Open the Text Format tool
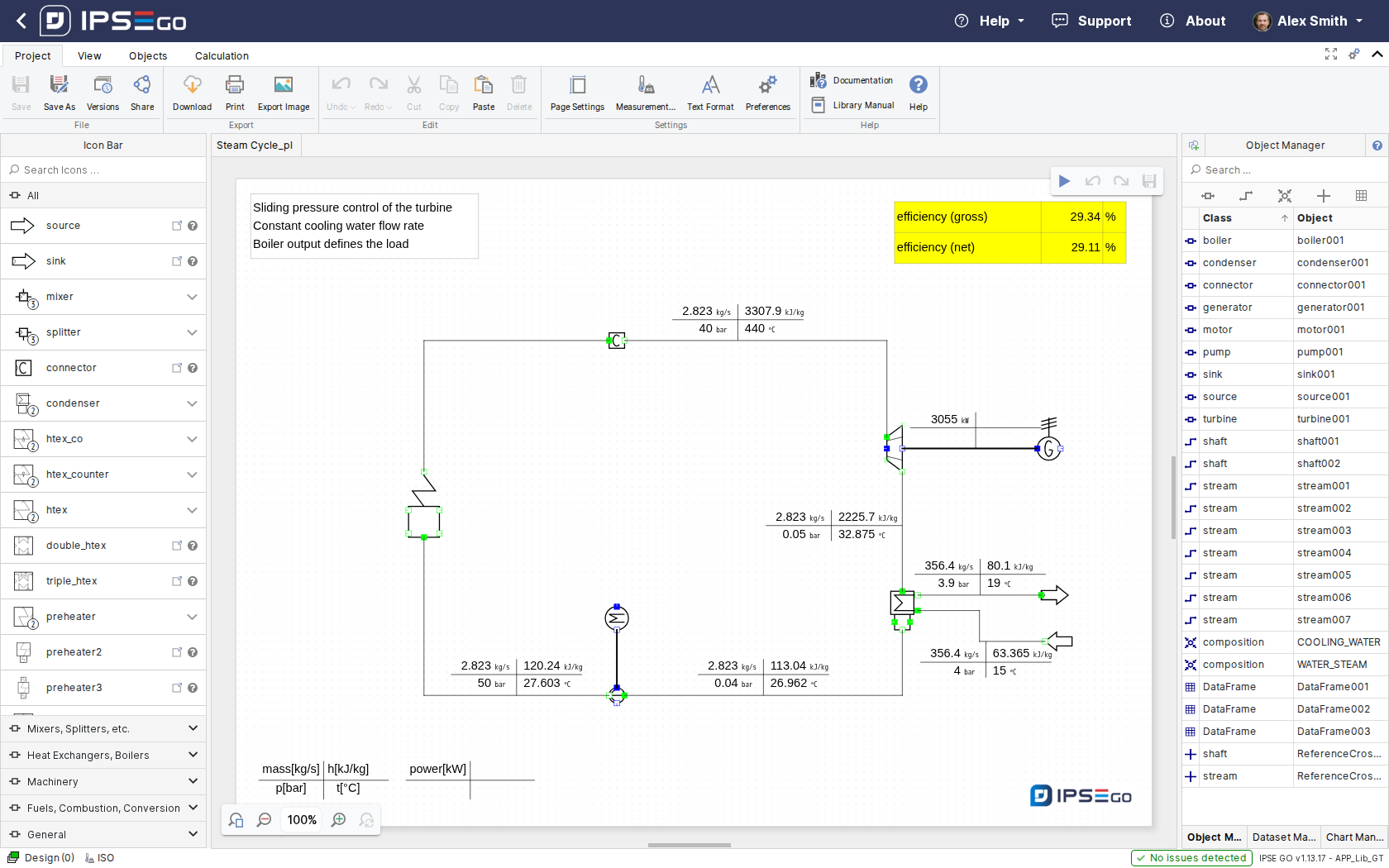 pos(710,85)
